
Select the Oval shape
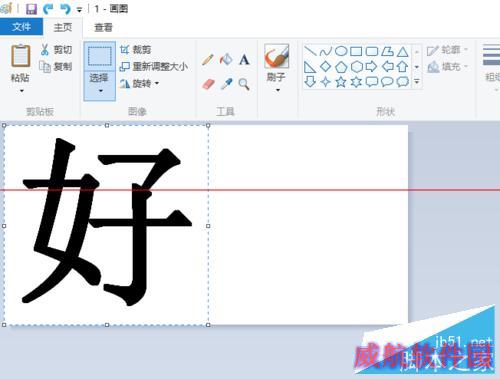point(341,51)
